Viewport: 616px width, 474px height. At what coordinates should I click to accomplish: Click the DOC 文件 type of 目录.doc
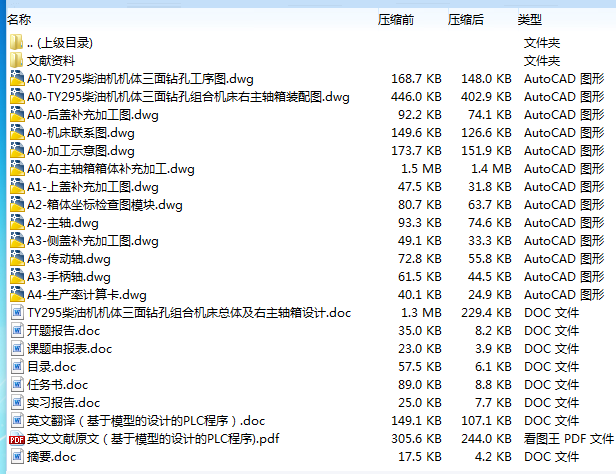point(552,367)
